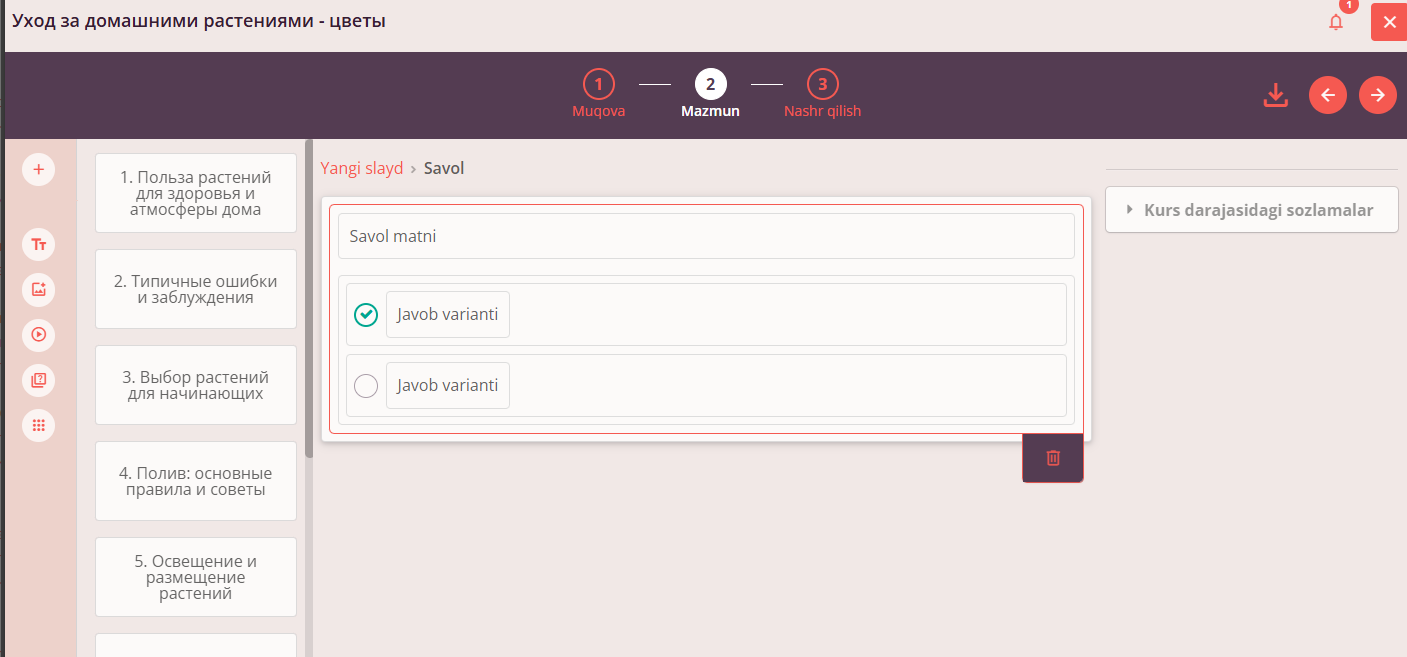This screenshot has height=657, width=1407.
Task: Open slide 2 Типичные ошибки и заблуждения
Action: pos(196,289)
